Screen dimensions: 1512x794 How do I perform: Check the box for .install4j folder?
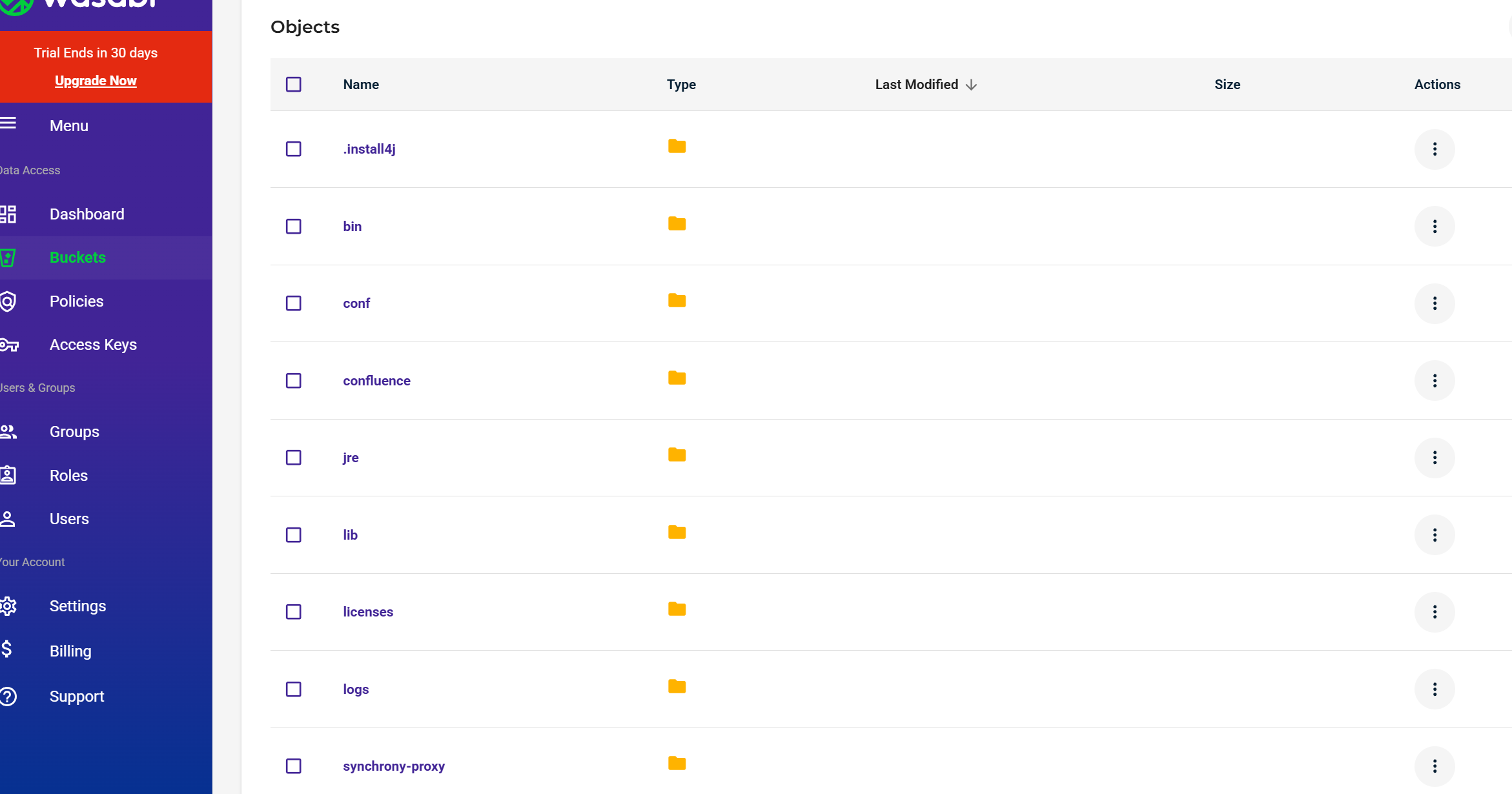pos(294,149)
